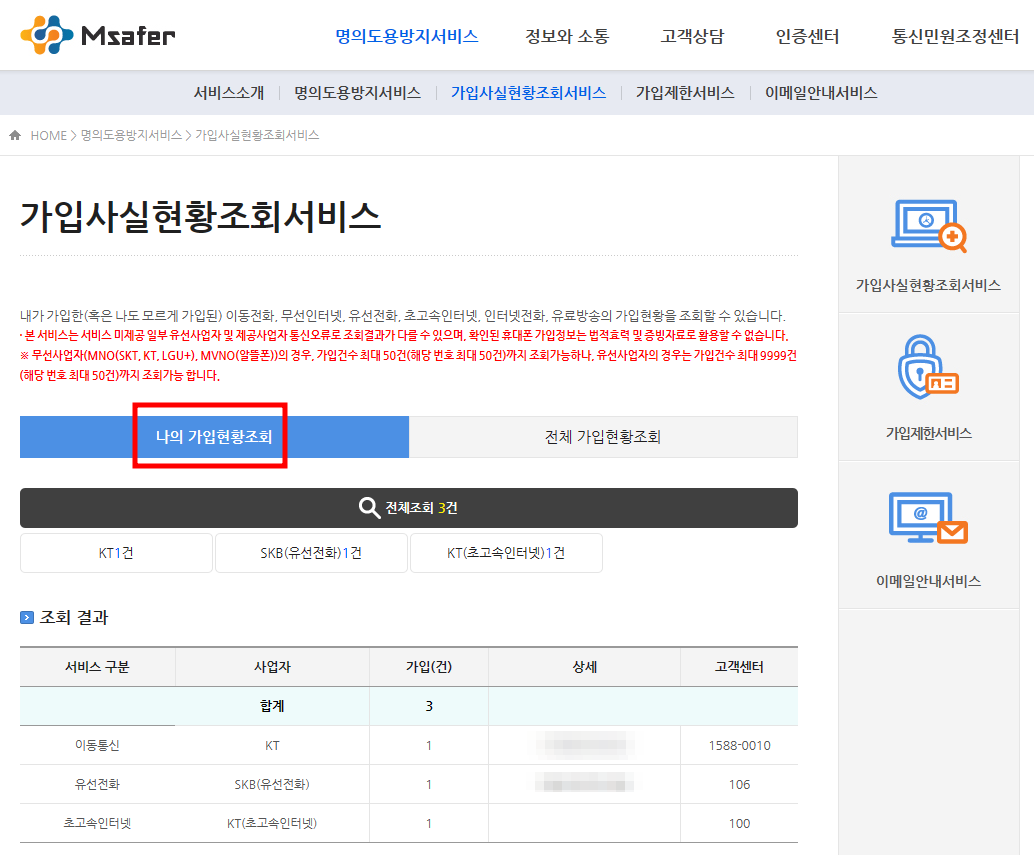Click 초고속인터넷 row label

(x=97, y=823)
